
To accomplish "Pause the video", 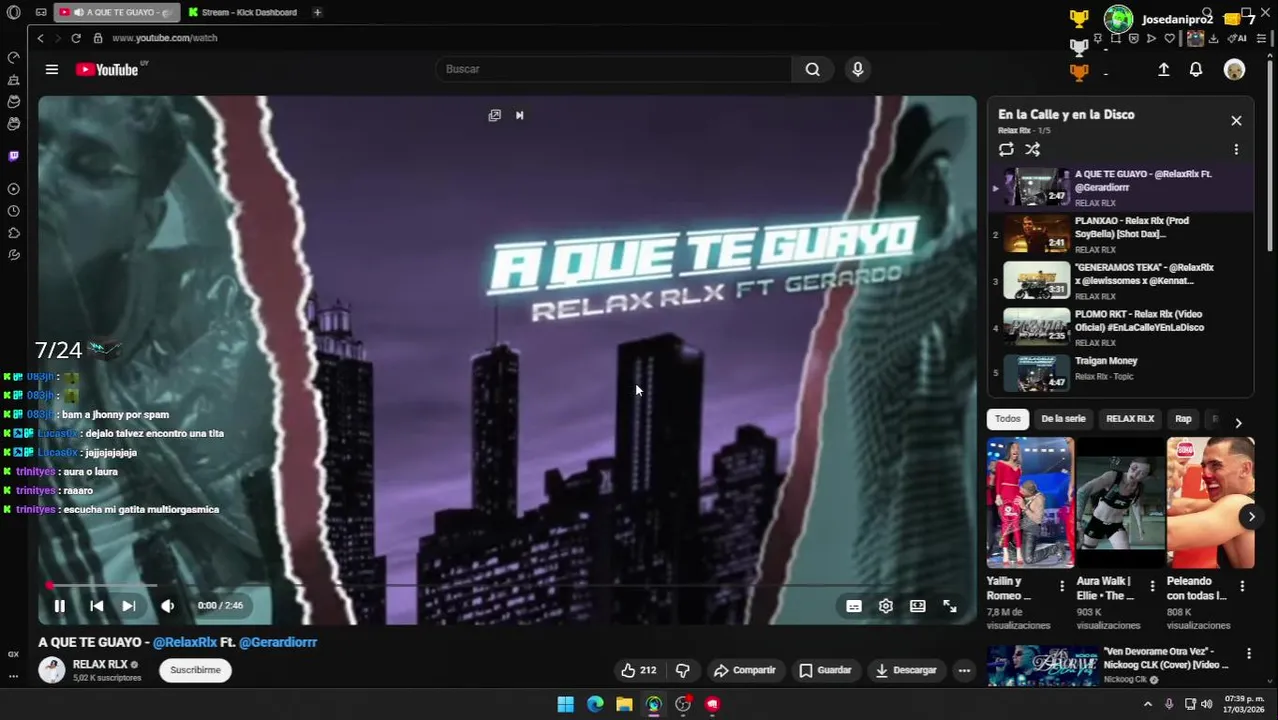I will pyautogui.click(x=59, y=606).
